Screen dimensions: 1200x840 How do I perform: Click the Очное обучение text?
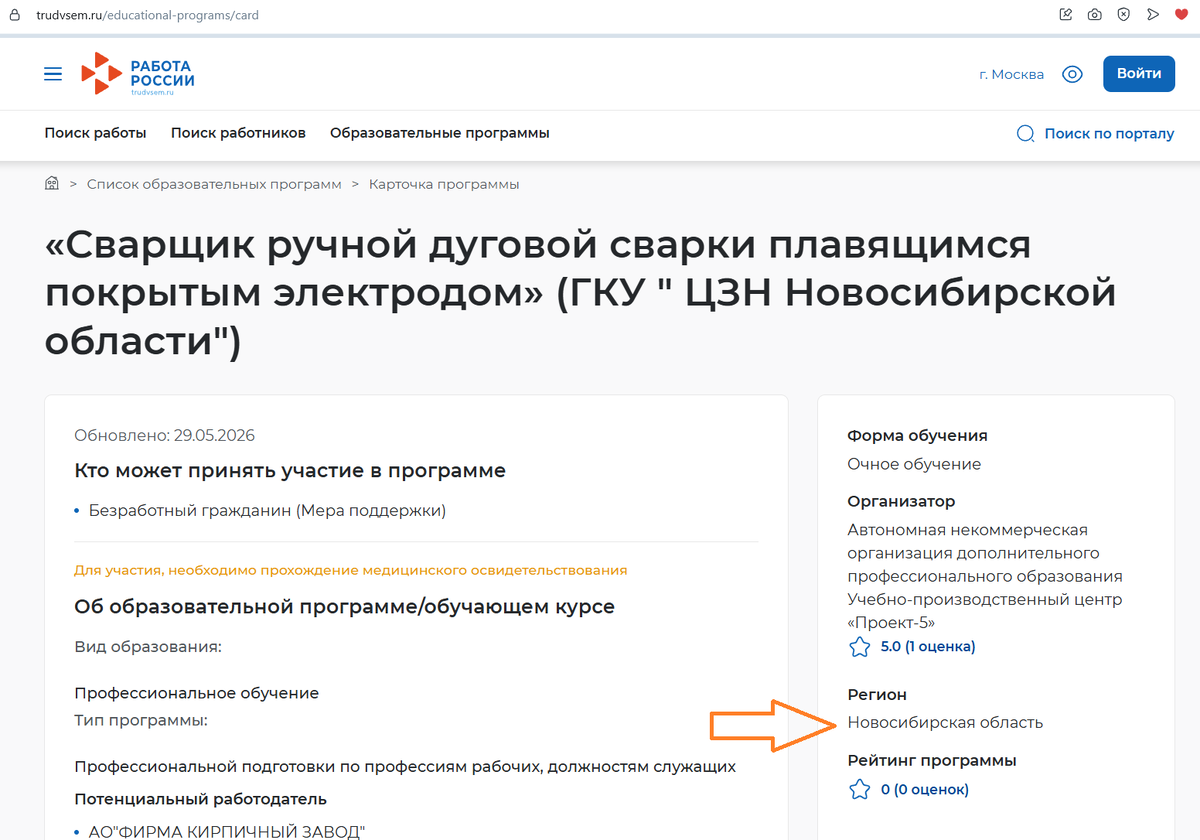click(914, 464)
